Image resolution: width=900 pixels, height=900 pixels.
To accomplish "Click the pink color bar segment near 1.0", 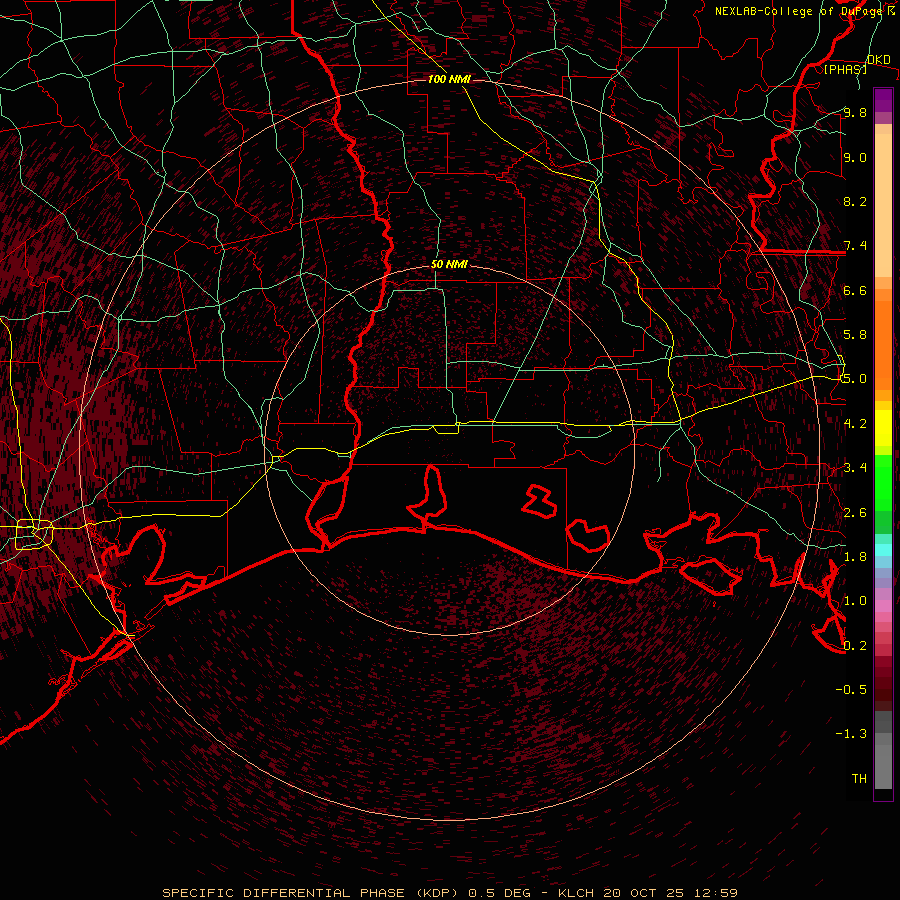I will pyautogui.click(x=883, y=605).
